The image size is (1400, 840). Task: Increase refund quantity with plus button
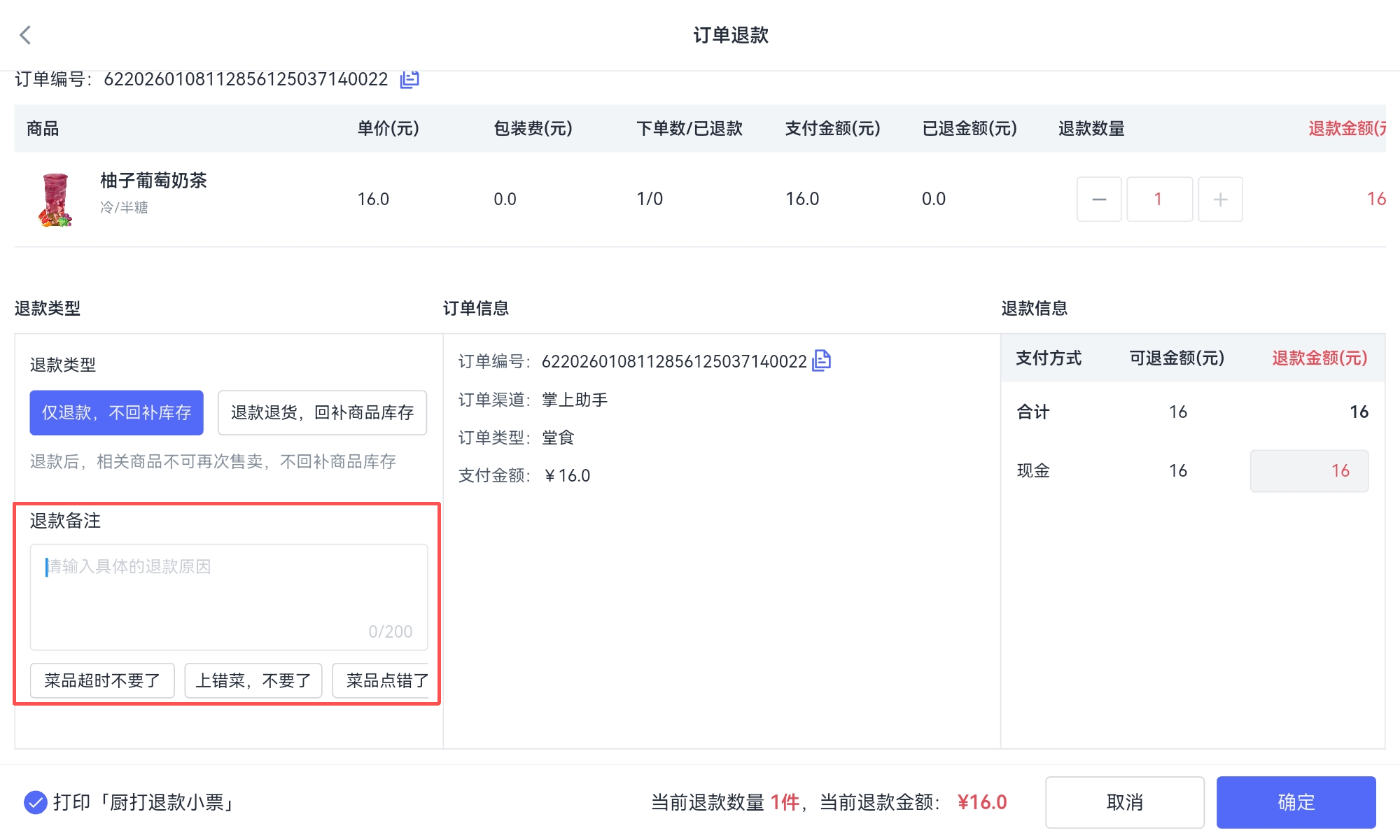coord(1220,199)
